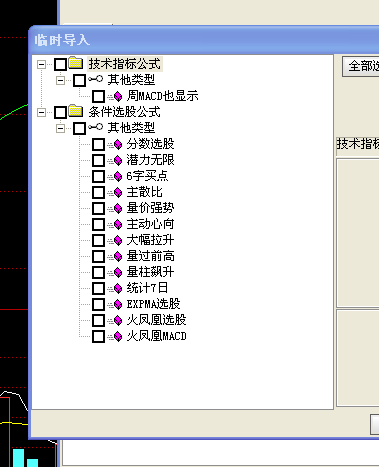This screenshot has width=379, height=467.
Task: Select the 6字买点 formula row
Action: click(x=147, y=176)
